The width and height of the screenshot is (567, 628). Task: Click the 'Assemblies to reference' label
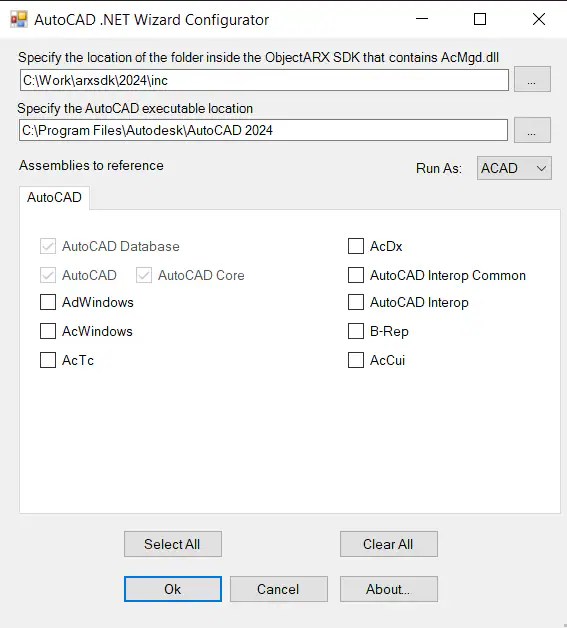[x=91, y=165]
